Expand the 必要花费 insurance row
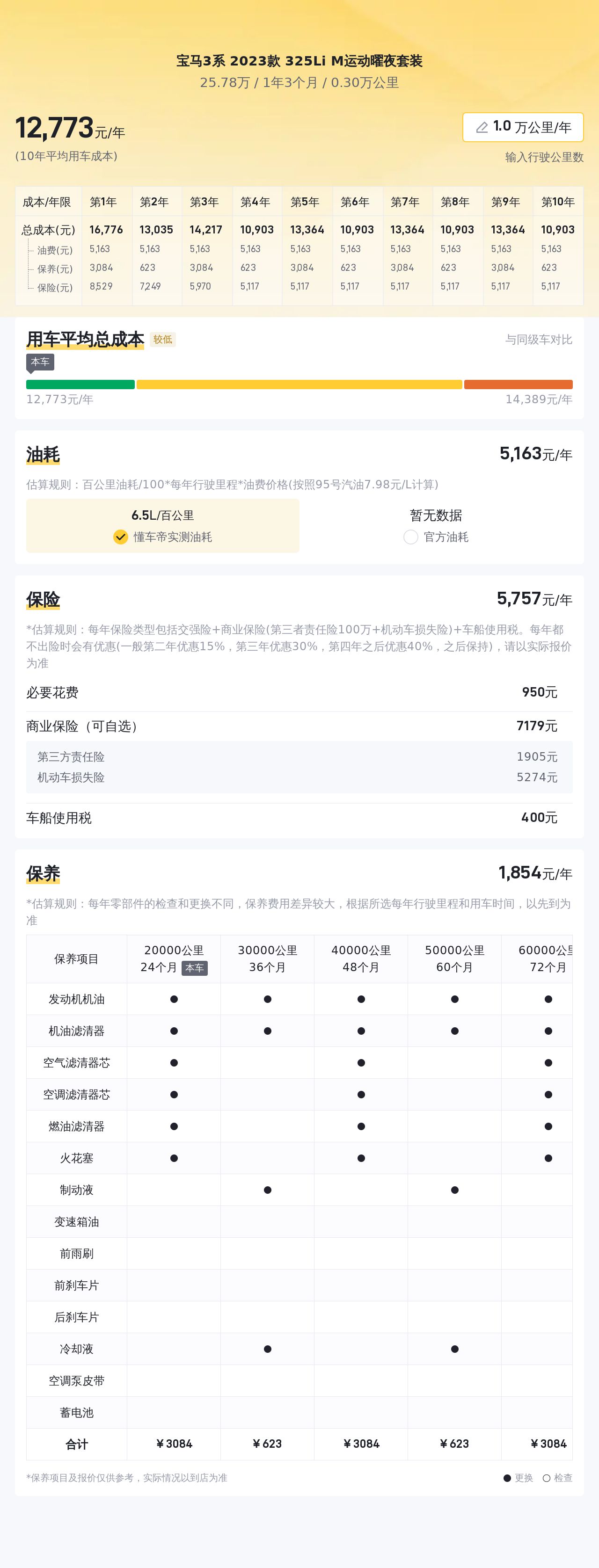Image resolution: width=599 pixels, height=1568 pixels. coord(299,692)
